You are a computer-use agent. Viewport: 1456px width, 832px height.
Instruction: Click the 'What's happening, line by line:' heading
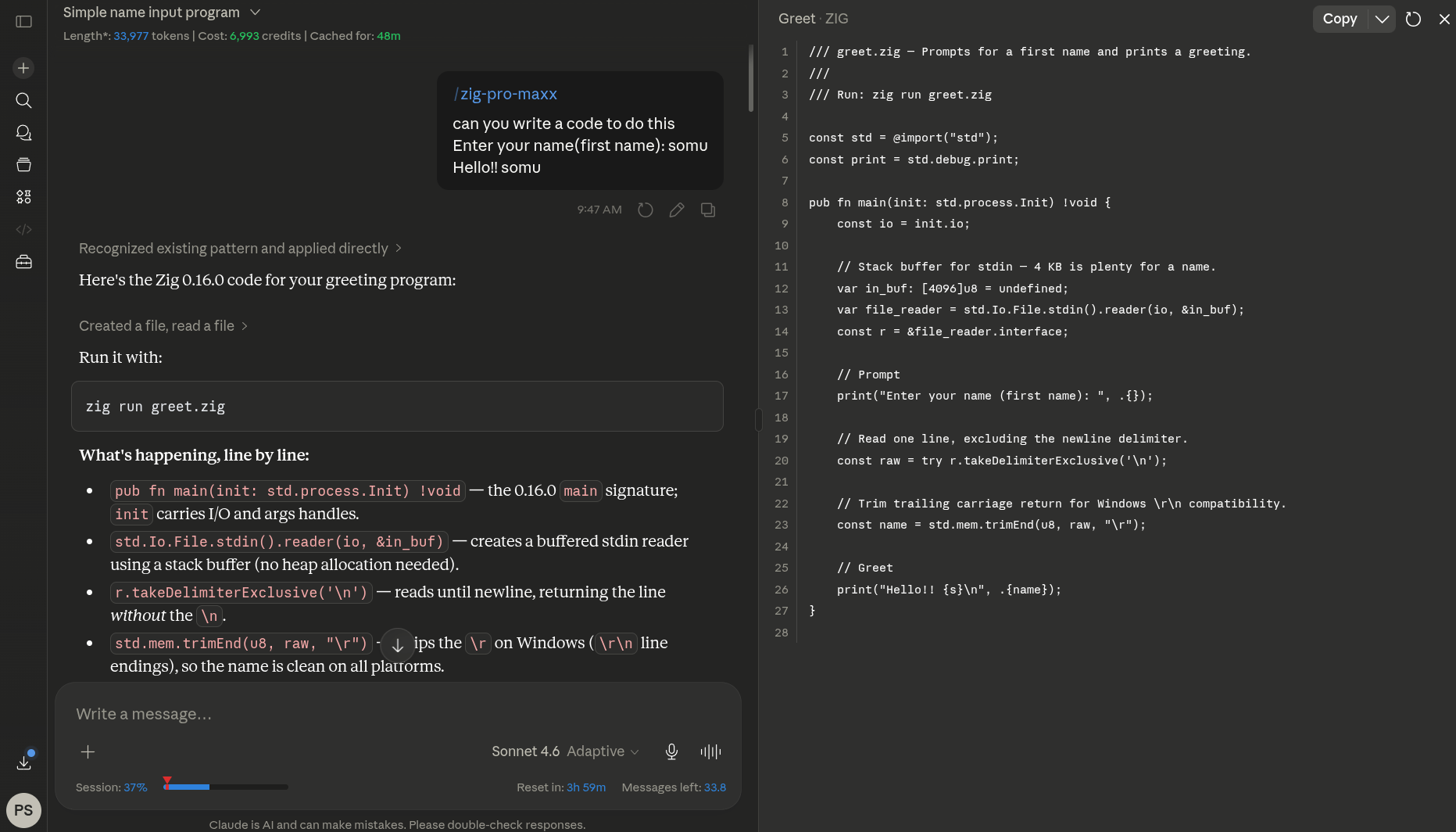click(194, 455)
